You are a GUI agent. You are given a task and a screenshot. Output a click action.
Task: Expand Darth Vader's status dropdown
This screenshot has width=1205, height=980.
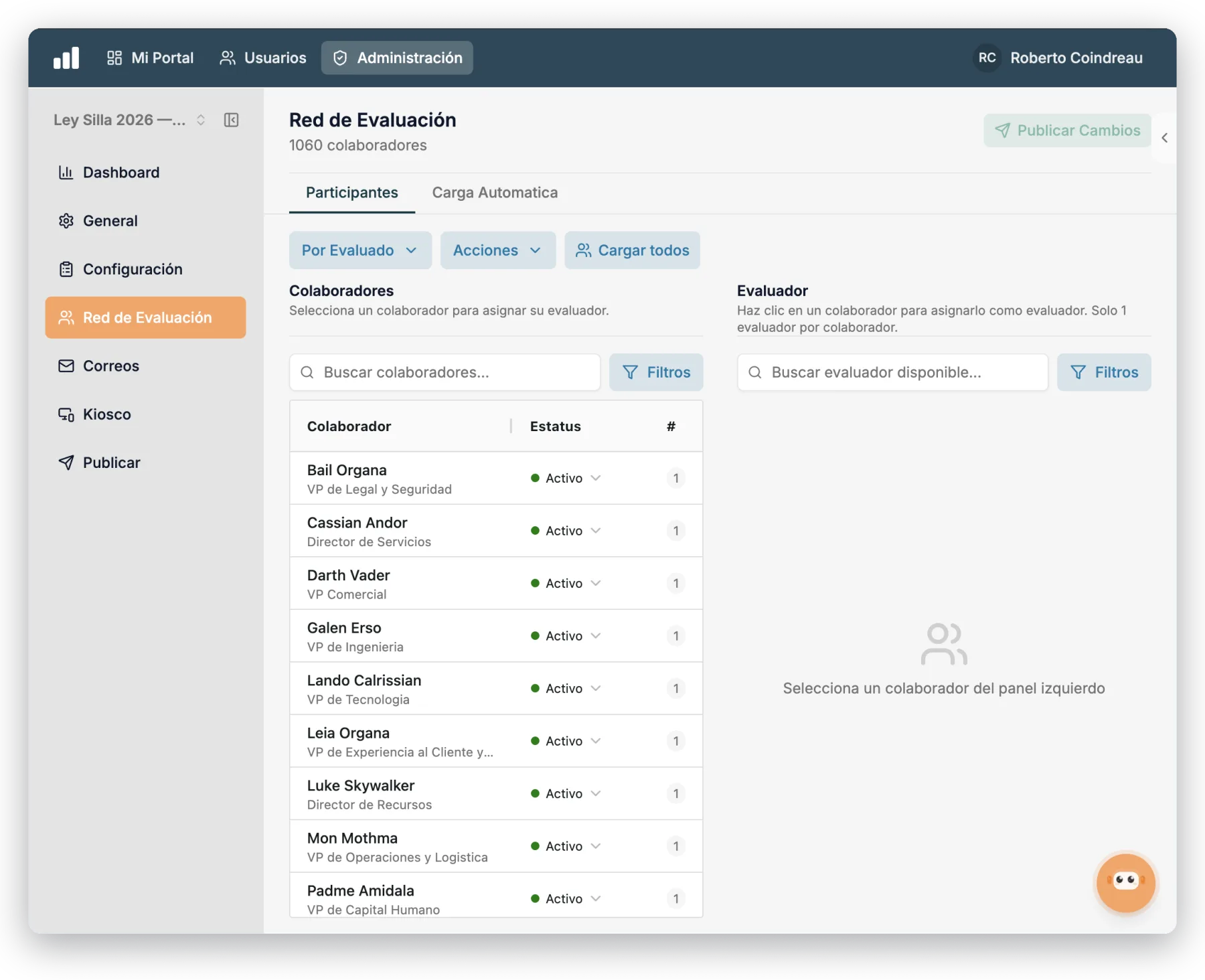(566, 583)
